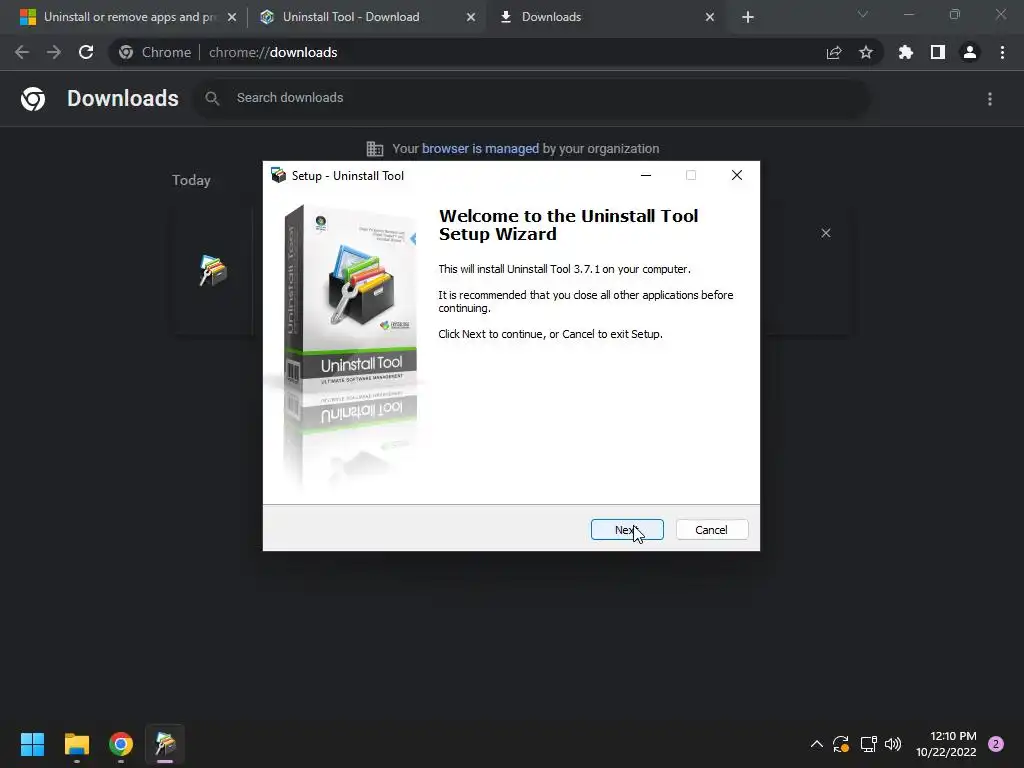Open the browser is managed link
The width and height of the screenshot is (1024, 768).
(x=480, y=148)
